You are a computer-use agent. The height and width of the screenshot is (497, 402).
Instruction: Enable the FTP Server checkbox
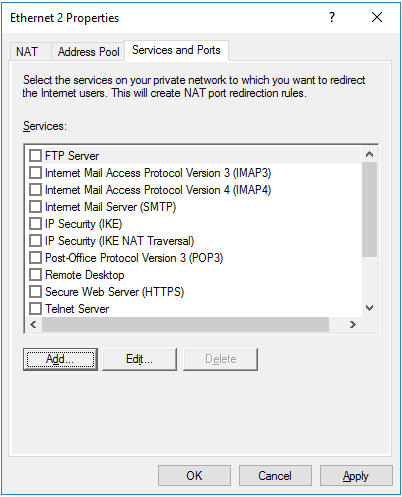[x=35, y=156]
